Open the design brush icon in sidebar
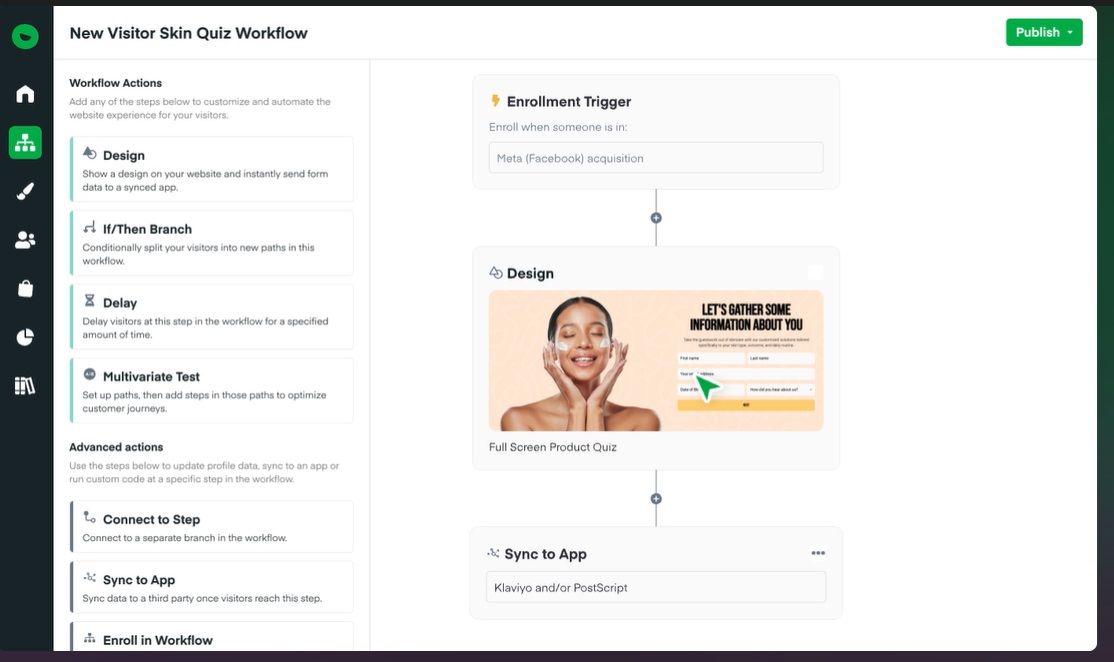This screenshot has height=662, width=1114. [x=25, y=192]
